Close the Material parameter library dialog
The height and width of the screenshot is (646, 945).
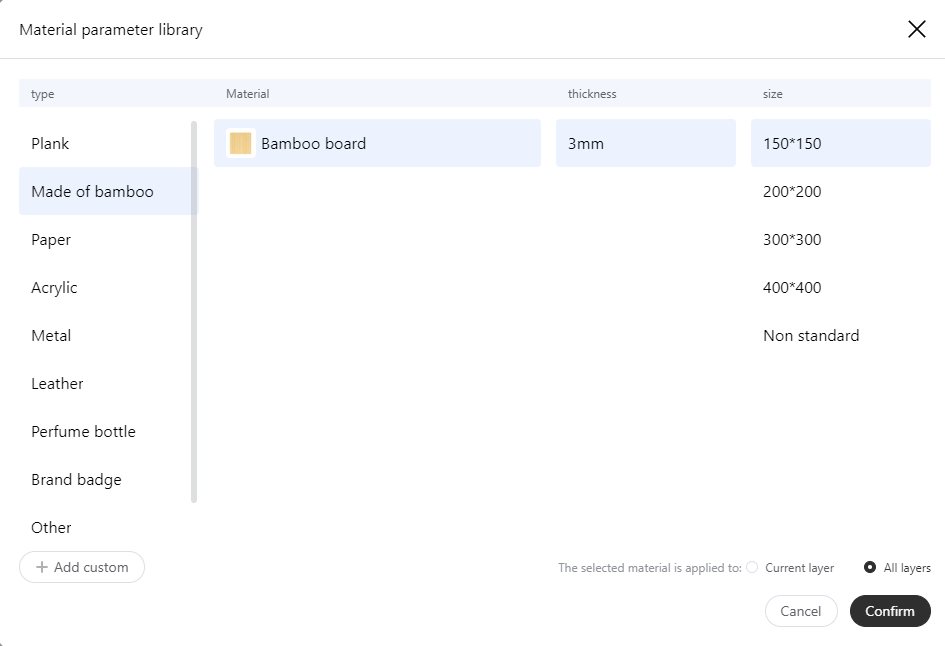click(x=916, y=29)
